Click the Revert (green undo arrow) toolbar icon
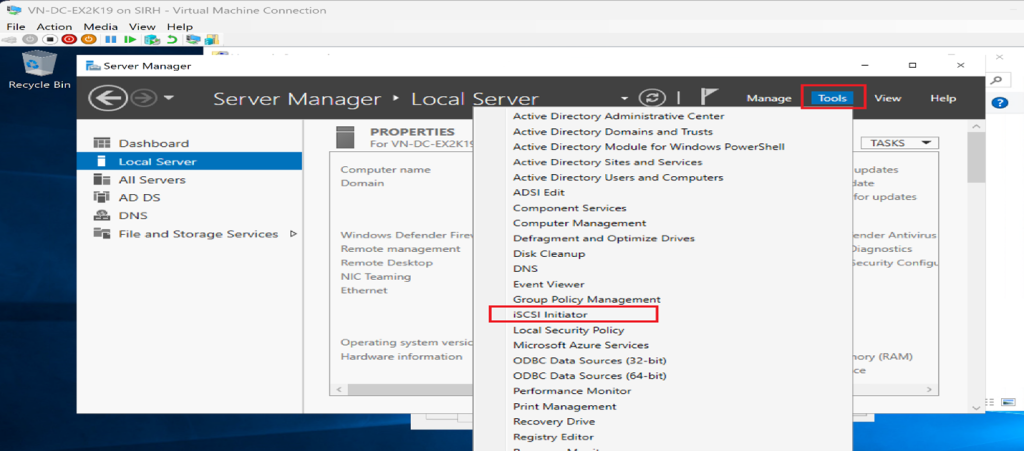The width and height of the screenshot is (1024, 451). [x=172, y=40]
